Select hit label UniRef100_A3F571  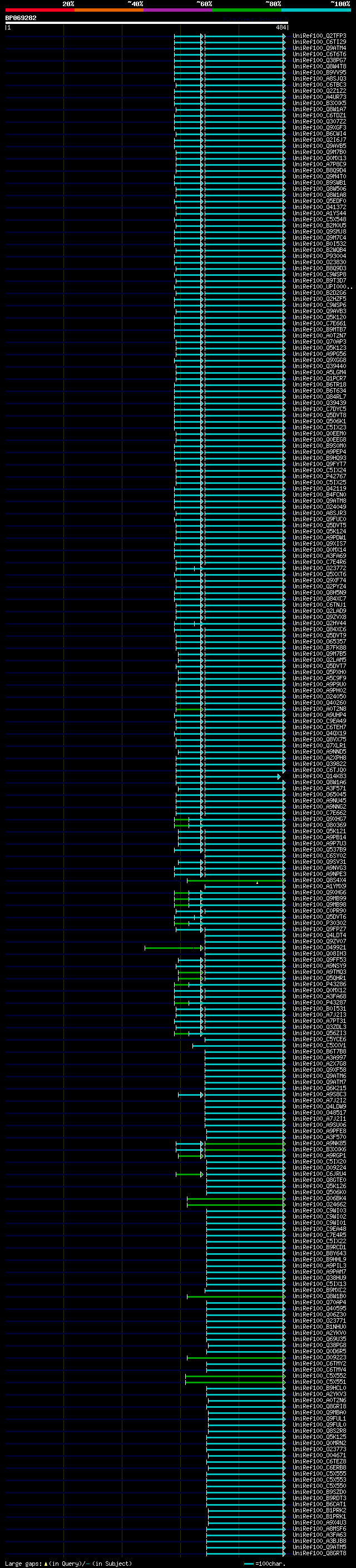319,788
